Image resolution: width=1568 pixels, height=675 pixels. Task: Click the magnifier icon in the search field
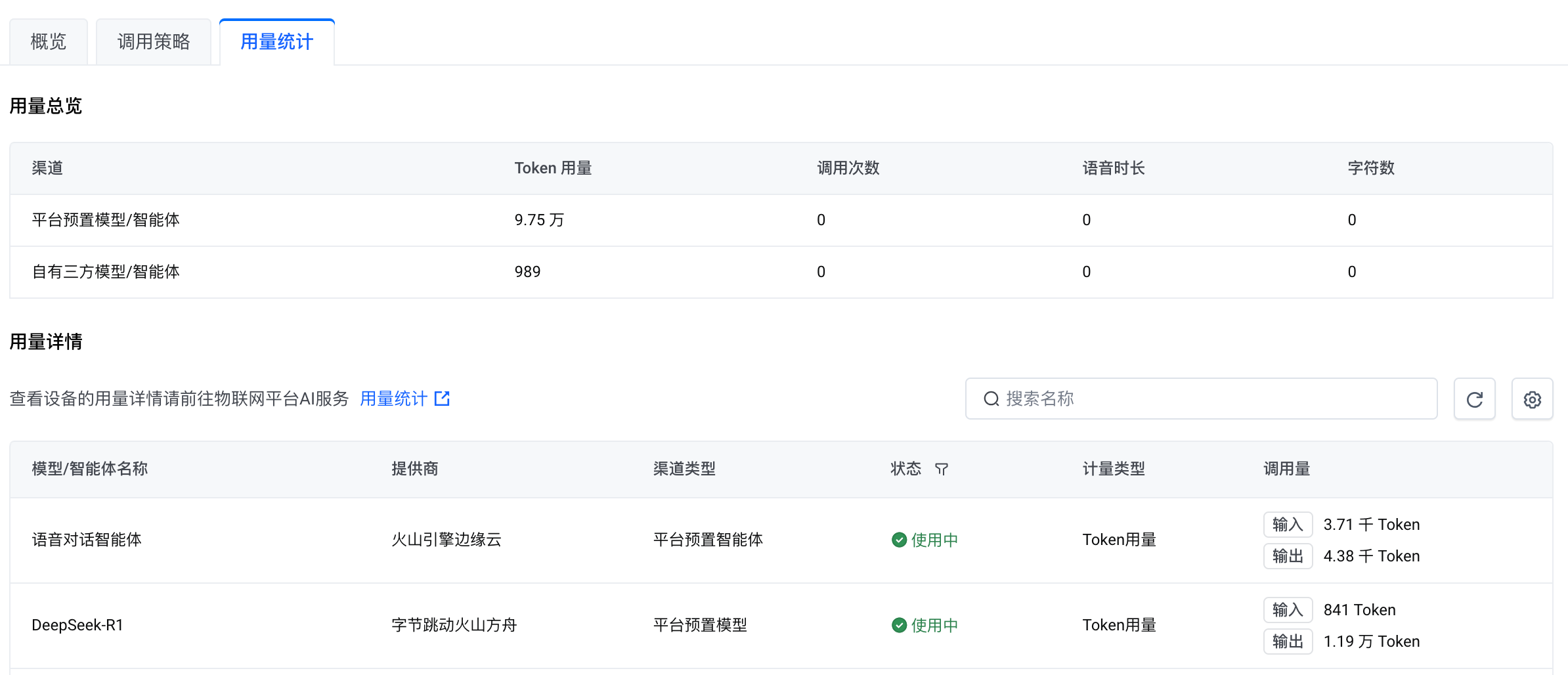click(991, 399)
